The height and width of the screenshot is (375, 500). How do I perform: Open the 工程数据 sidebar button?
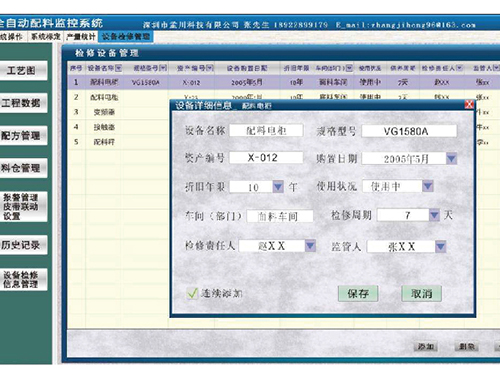coord(23,103)
